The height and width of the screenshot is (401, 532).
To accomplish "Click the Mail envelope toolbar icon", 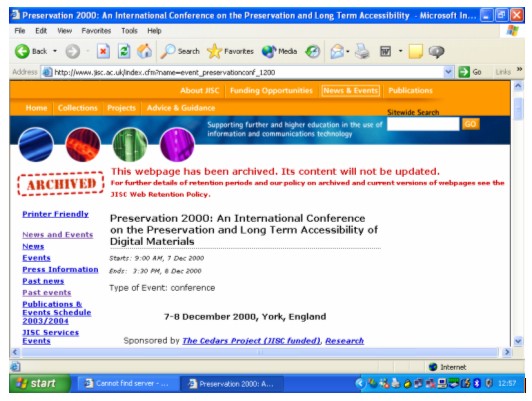I will coord(337,52).
